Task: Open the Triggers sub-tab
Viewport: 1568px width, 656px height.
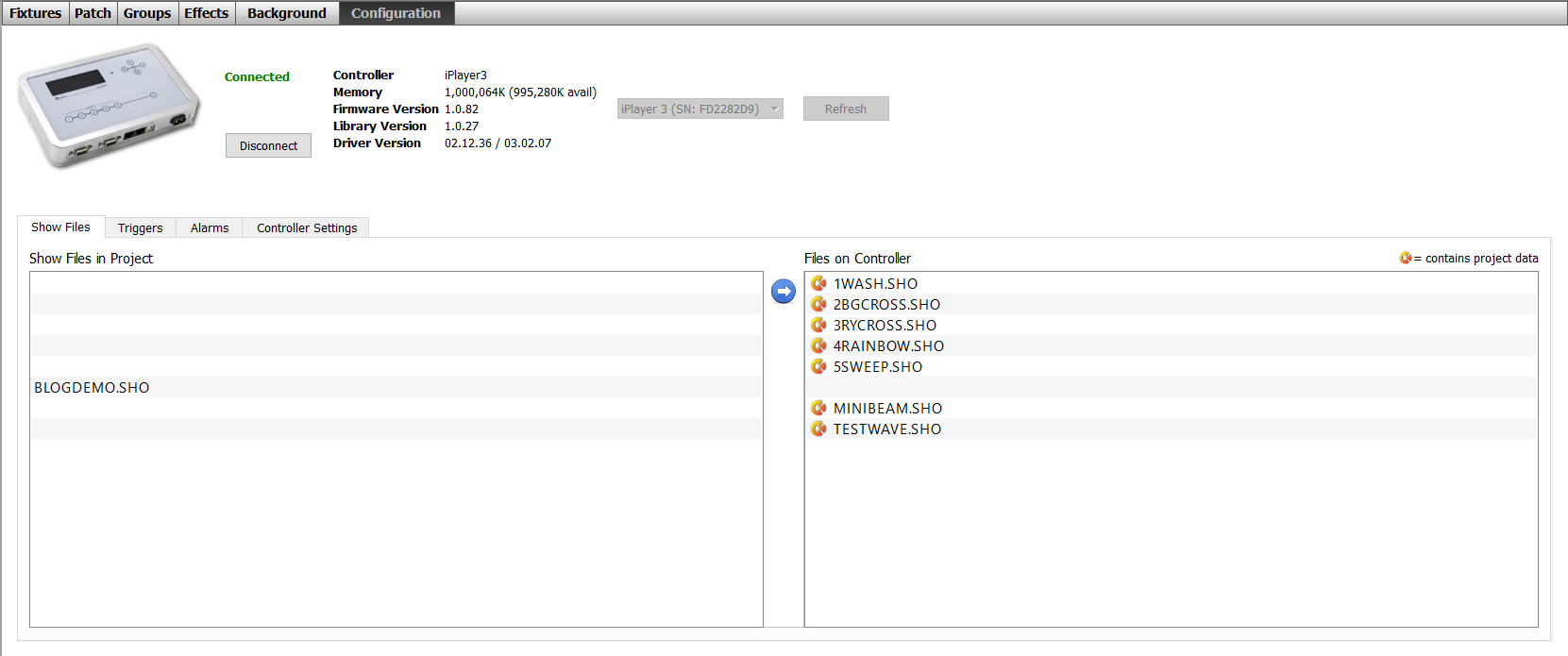Action: click(140, 228)
